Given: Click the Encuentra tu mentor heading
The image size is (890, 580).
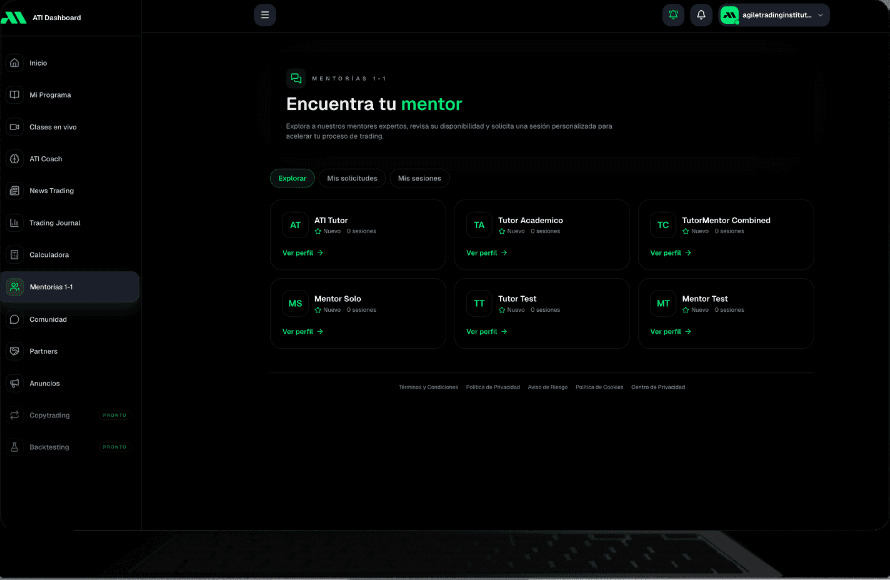Looking at the screenshot, I should (x=374, y=104).
